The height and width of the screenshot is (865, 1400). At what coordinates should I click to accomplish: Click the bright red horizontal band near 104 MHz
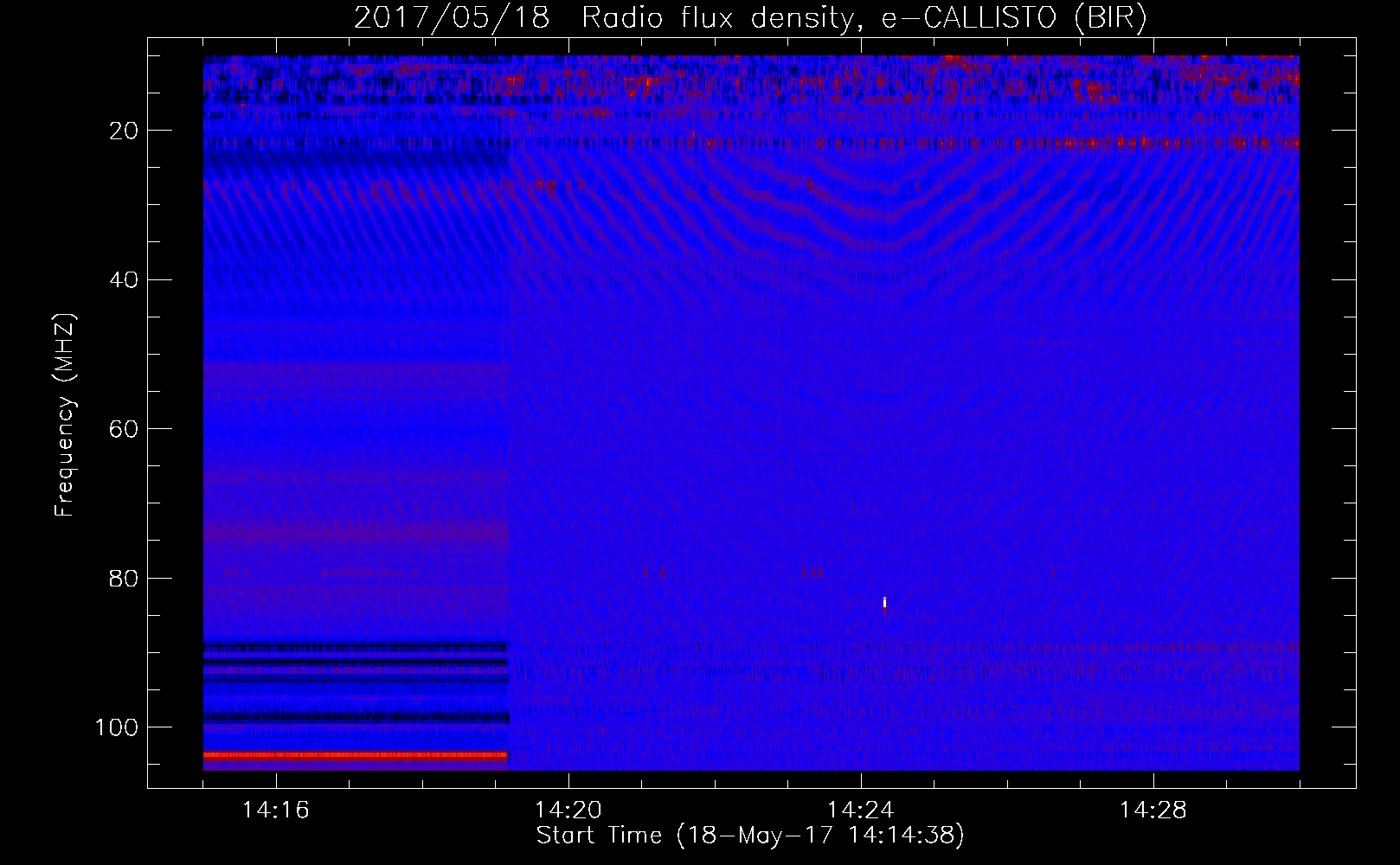[x=356, y=755]
